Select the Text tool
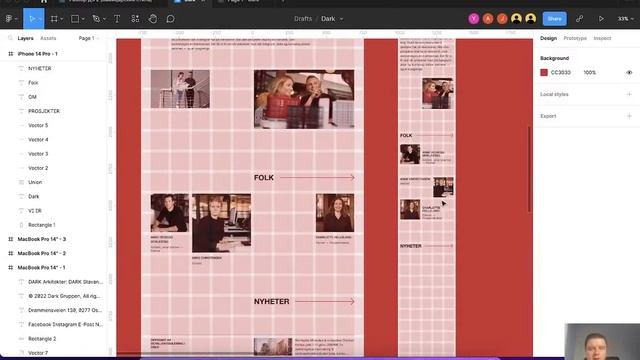The width and height of the screenshot is (640, 360). (x=117, y=19)
